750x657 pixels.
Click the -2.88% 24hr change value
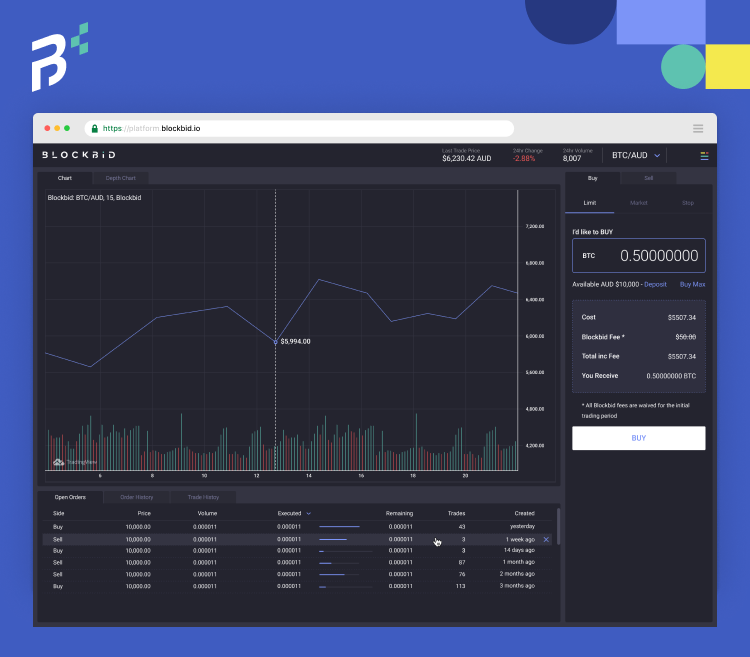tap(524, 158)
